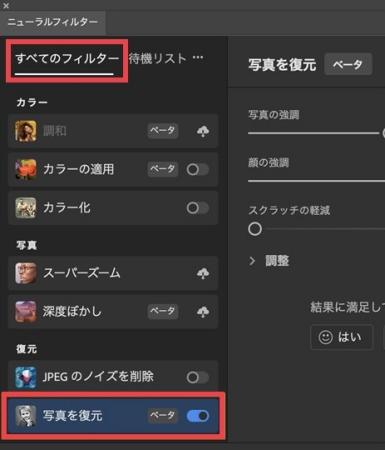
Task: Click the 写真を復元 thumbnail icon in list
Action: coord(26,416)
